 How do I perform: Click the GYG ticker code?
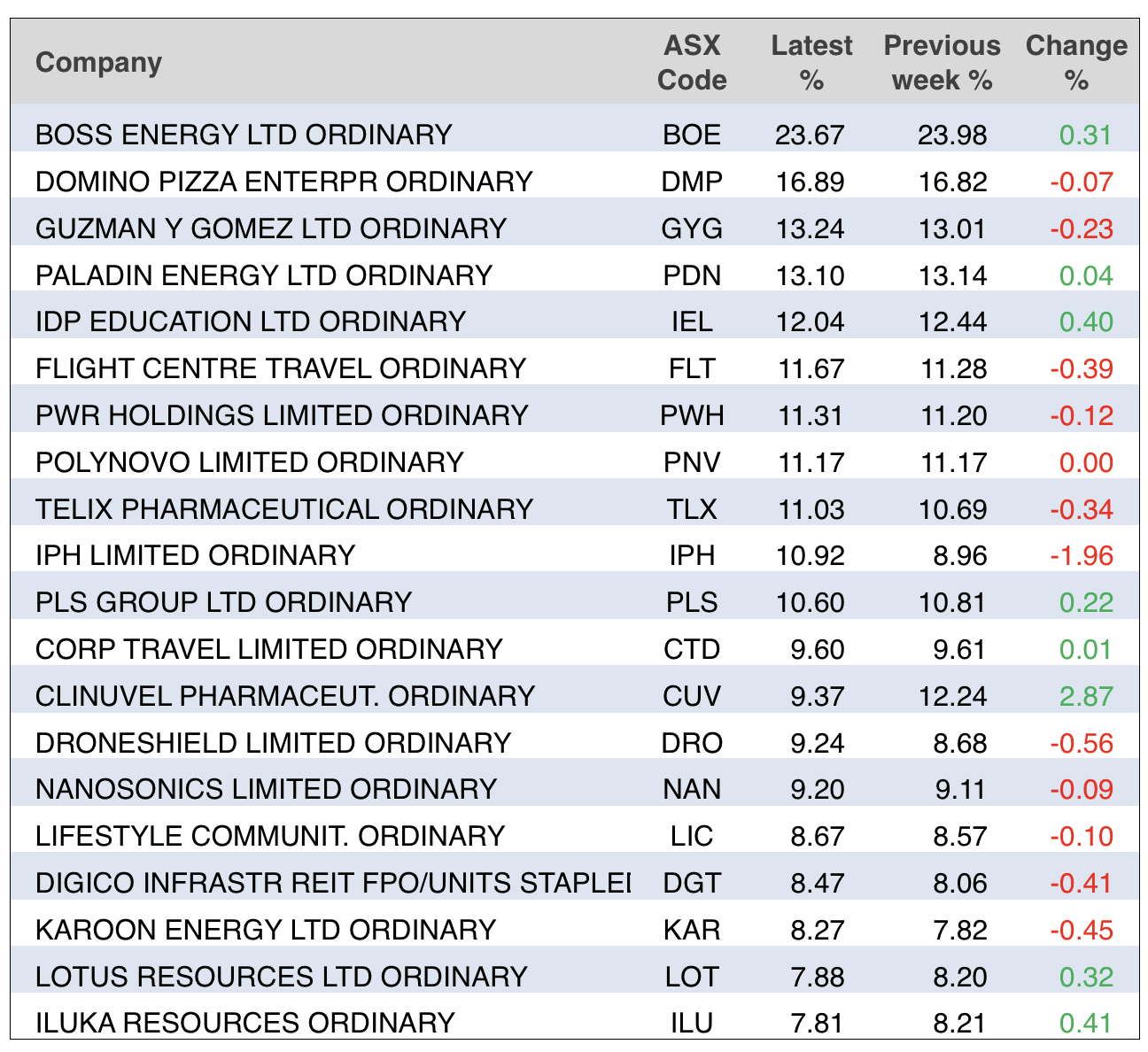click(692, 228)
